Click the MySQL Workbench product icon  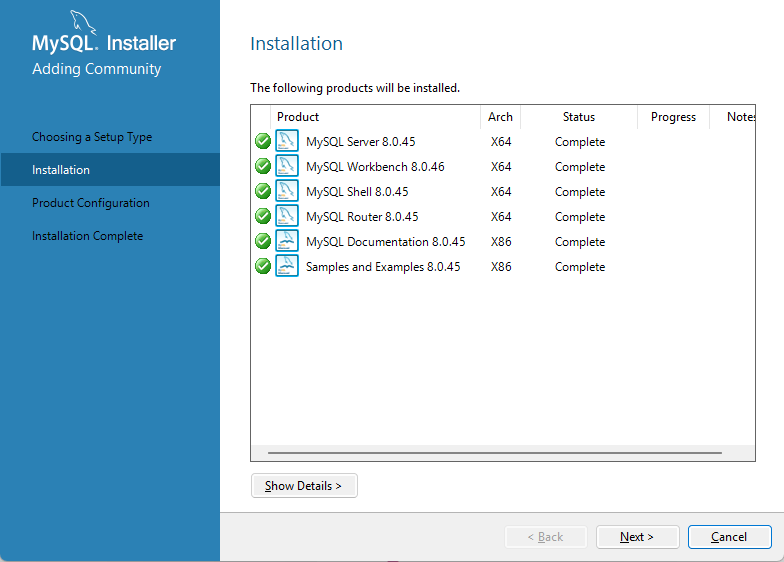[286, 166]
